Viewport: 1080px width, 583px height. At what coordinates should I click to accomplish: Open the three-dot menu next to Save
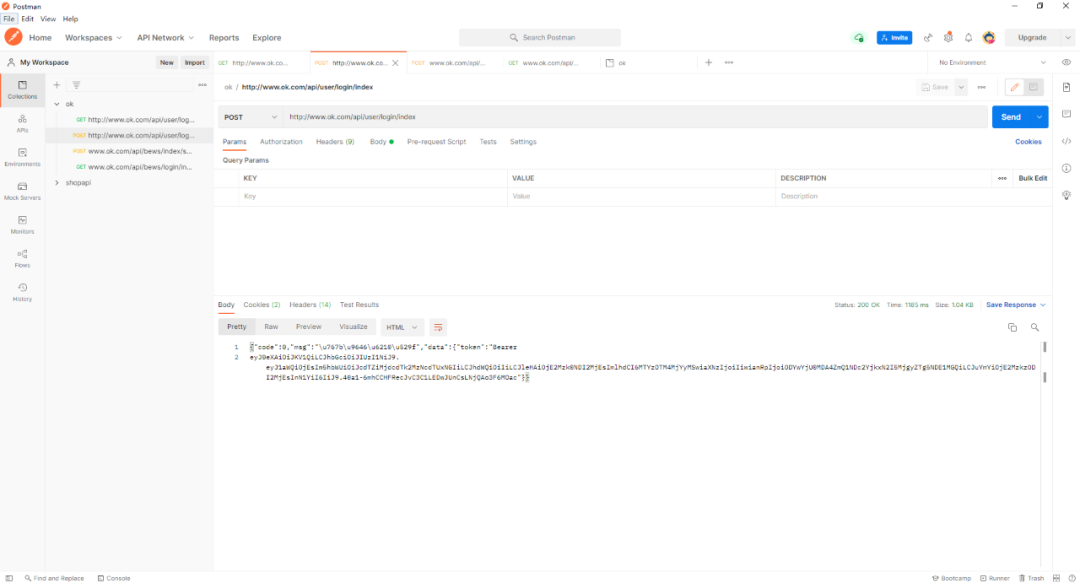(x=982, y=88)
